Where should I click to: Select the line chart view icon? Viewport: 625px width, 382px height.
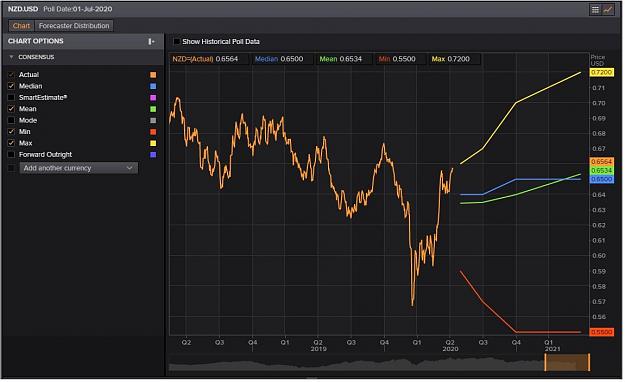pyautogui.click(x=608, y=10)
